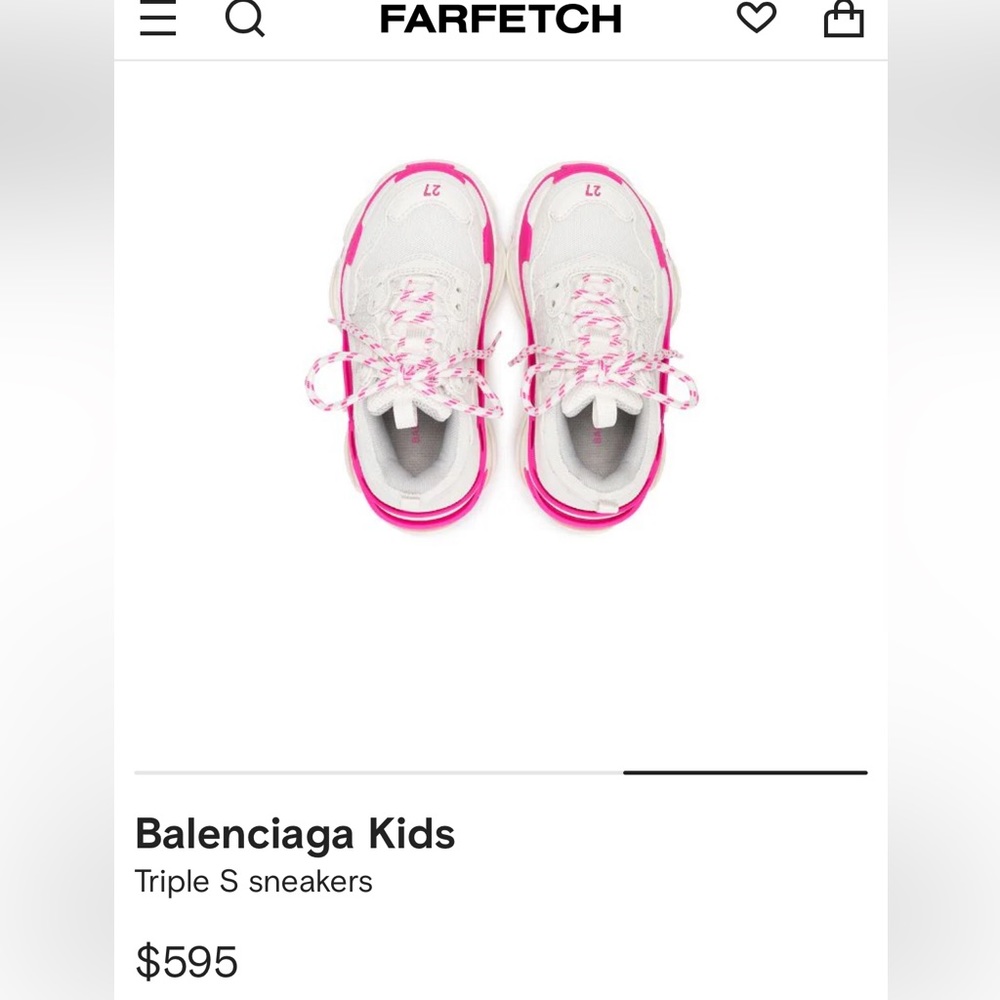This screenshot has height=1000, width=1000.
Task: Switch to the next image indicator bar
Action: point(380,772)
